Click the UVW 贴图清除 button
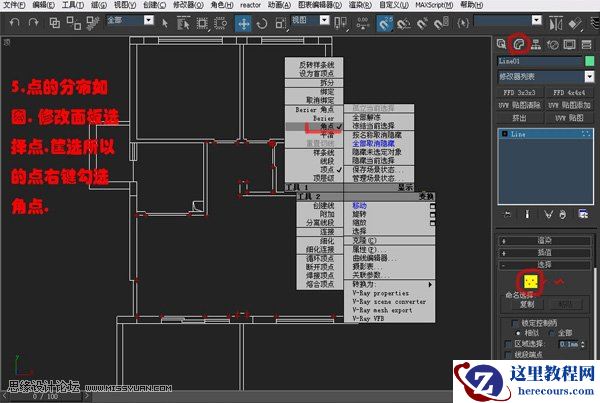Viewport: 600px width, 403px height. 519,105
